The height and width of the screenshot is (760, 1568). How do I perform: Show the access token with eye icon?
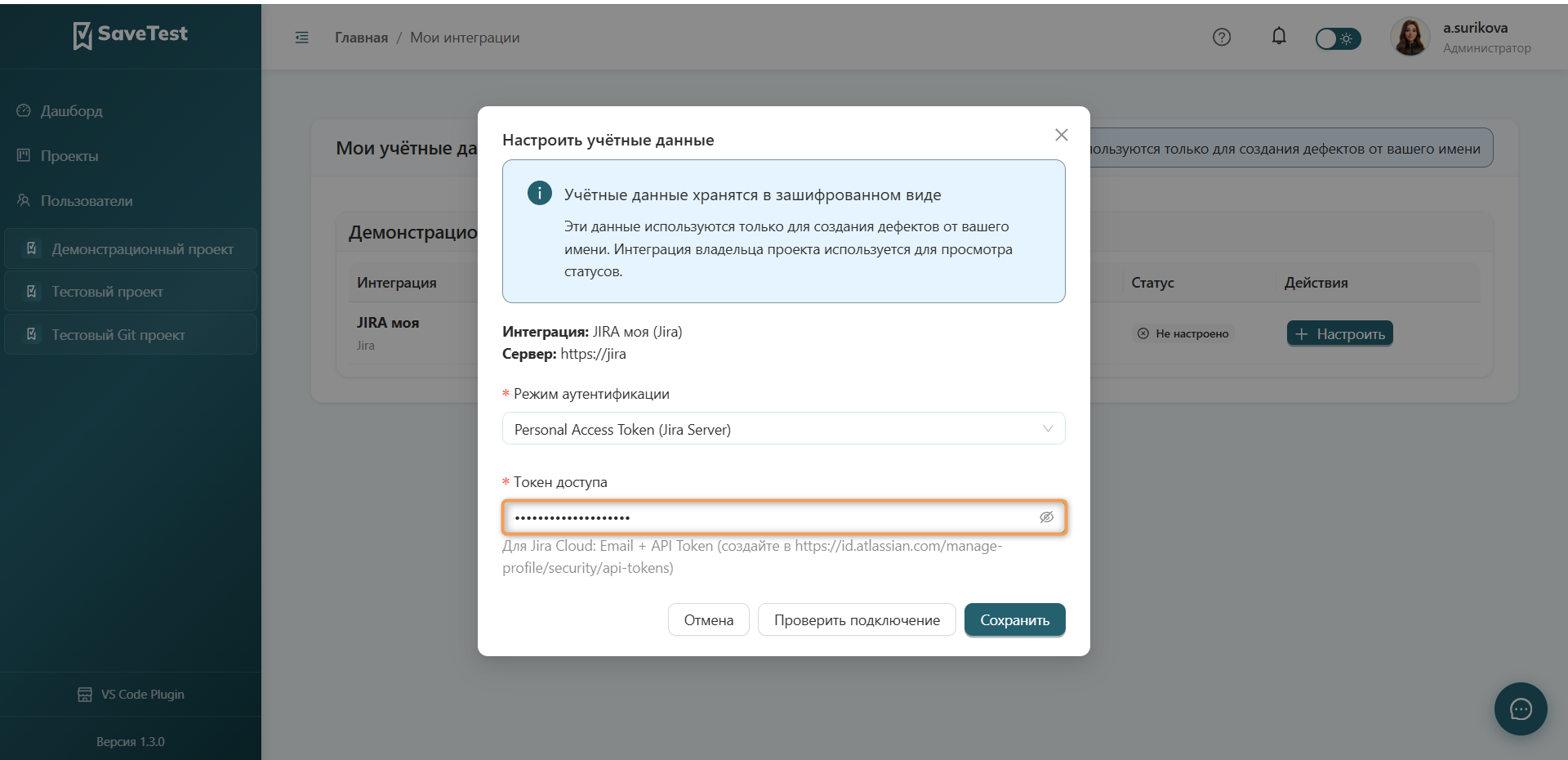coord(1046,517)
